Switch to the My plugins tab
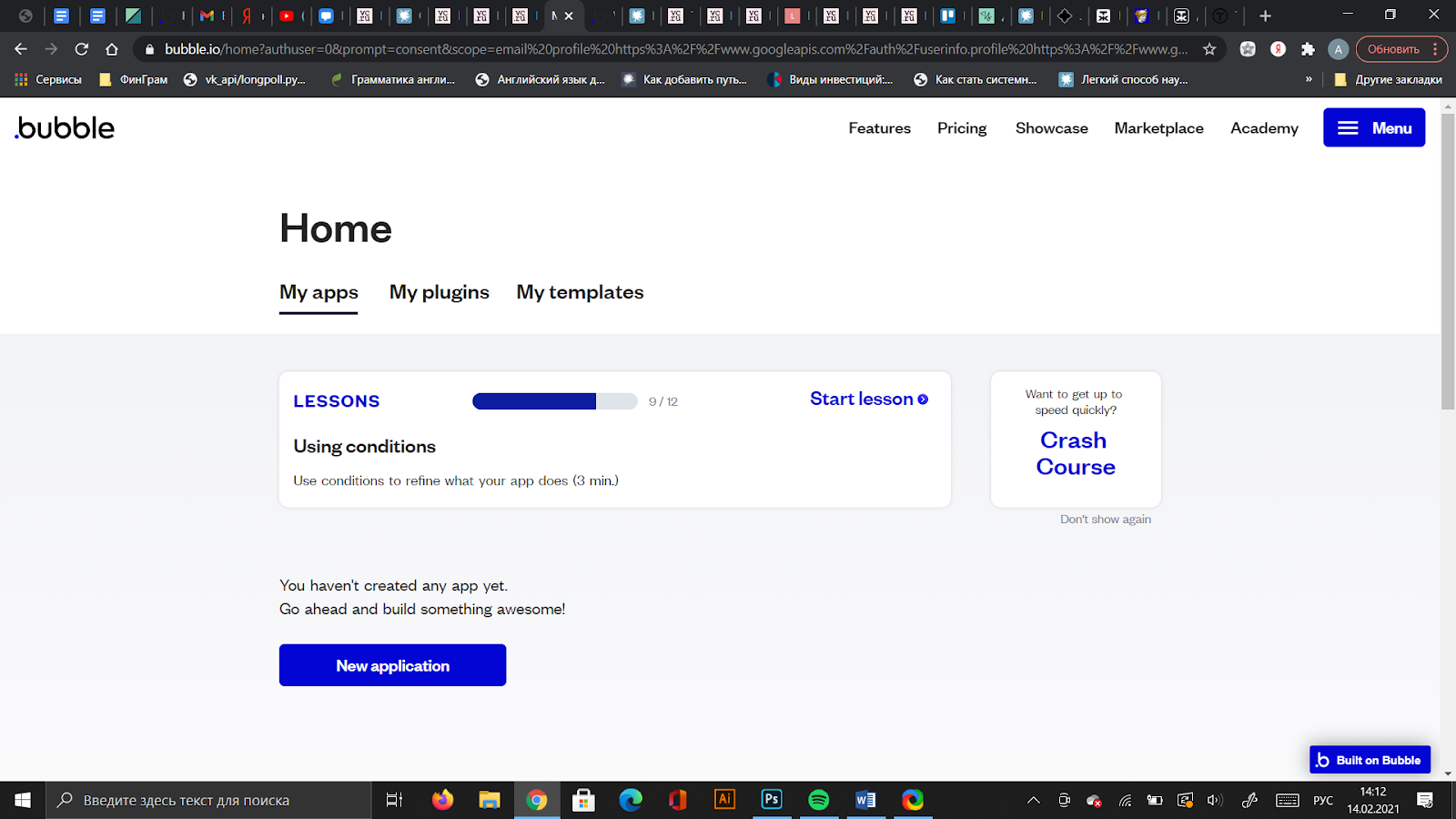 (x=440, y=292)
